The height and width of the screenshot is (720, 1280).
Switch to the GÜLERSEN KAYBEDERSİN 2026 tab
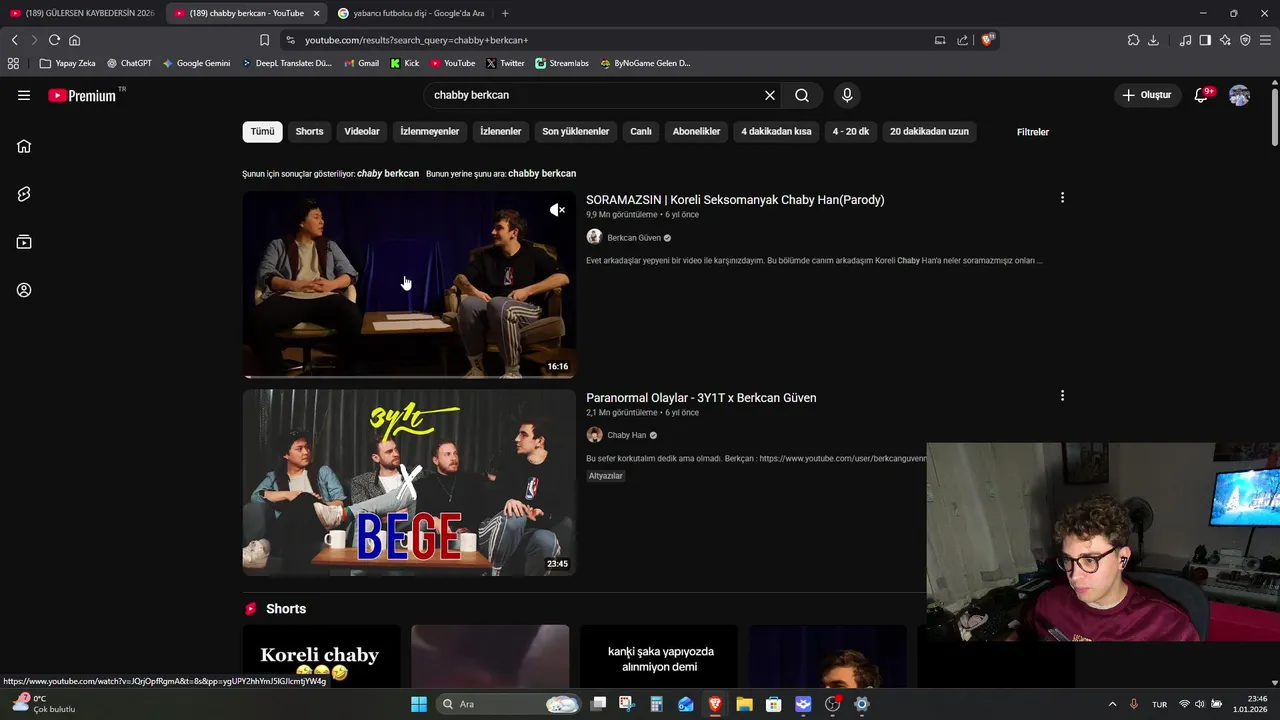(x=82, y=13)
